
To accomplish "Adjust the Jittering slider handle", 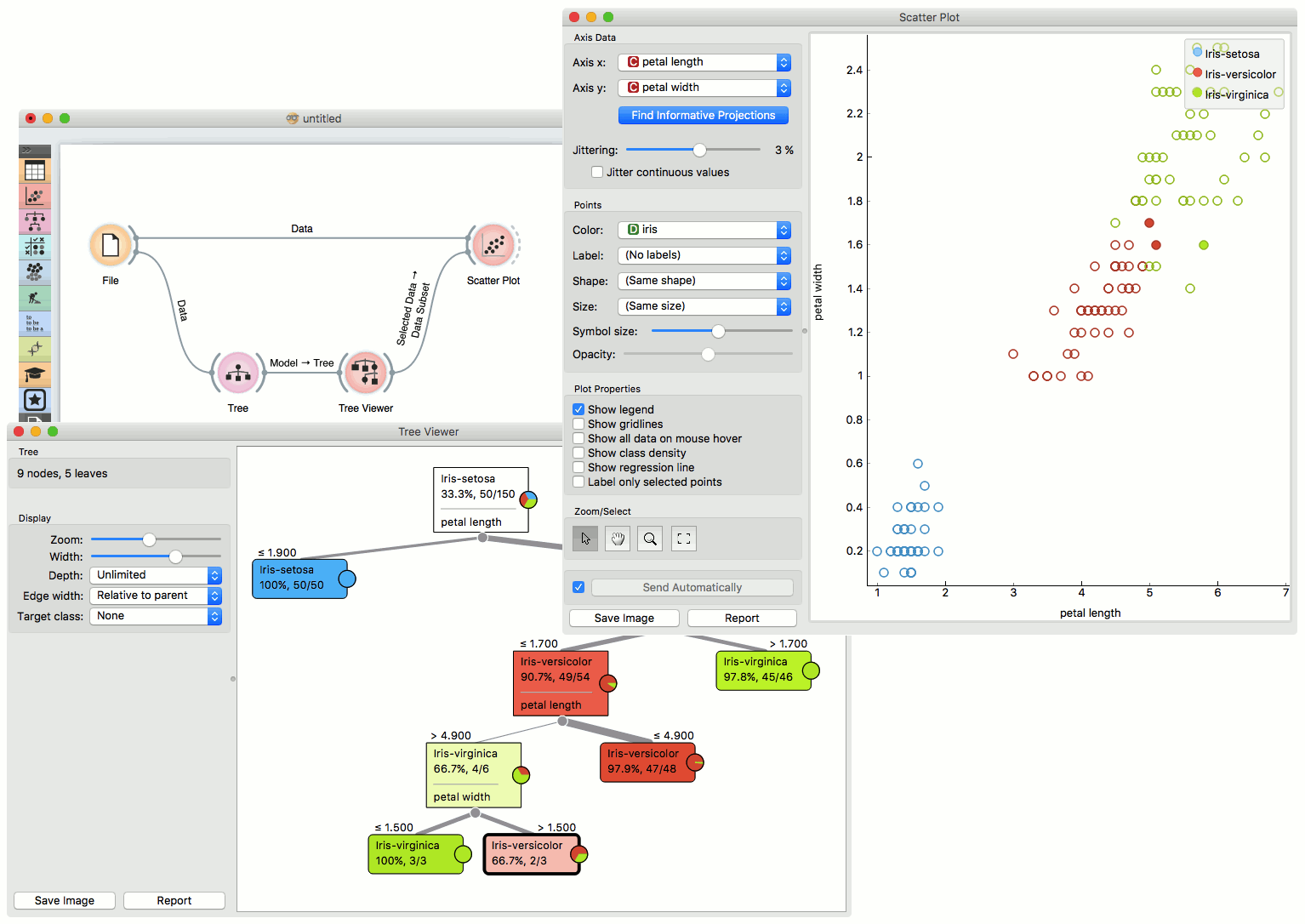I will pos(699,150).
